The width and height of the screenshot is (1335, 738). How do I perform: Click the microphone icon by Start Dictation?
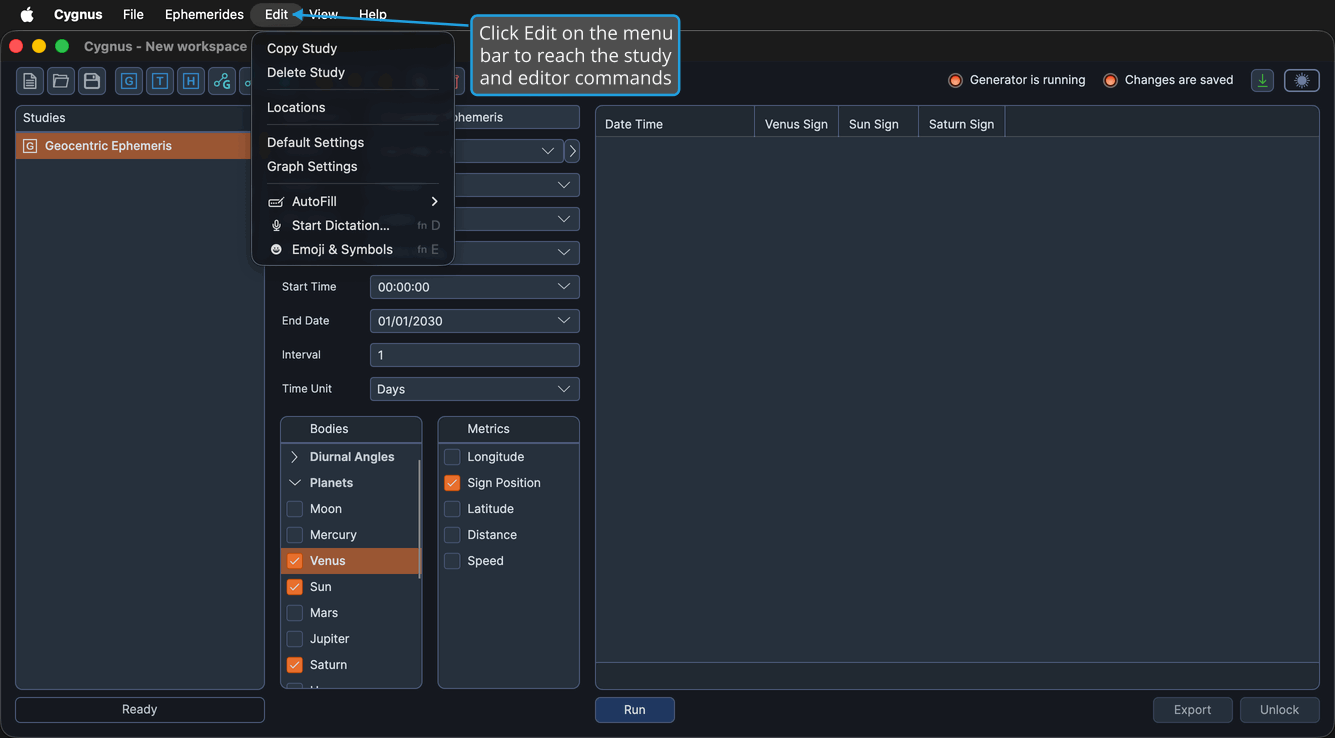[x=276, y=226]
